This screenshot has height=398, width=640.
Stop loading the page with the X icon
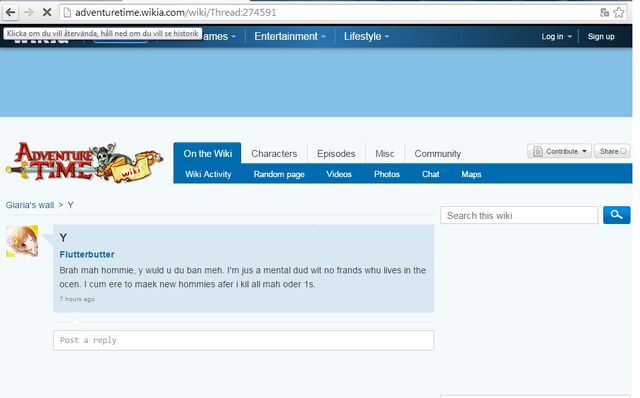tap(47, 12)
